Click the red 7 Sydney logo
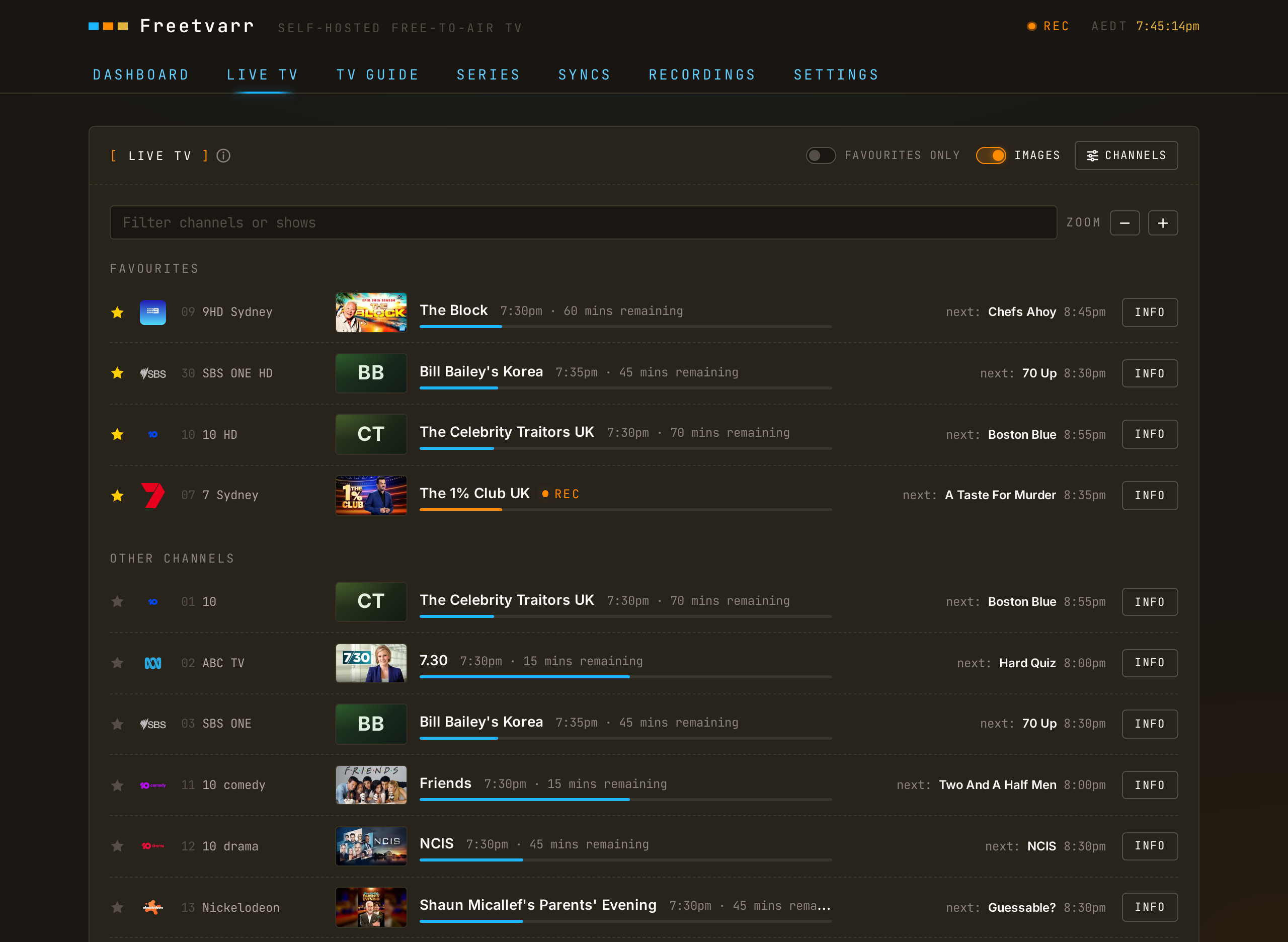 [153, 496]
